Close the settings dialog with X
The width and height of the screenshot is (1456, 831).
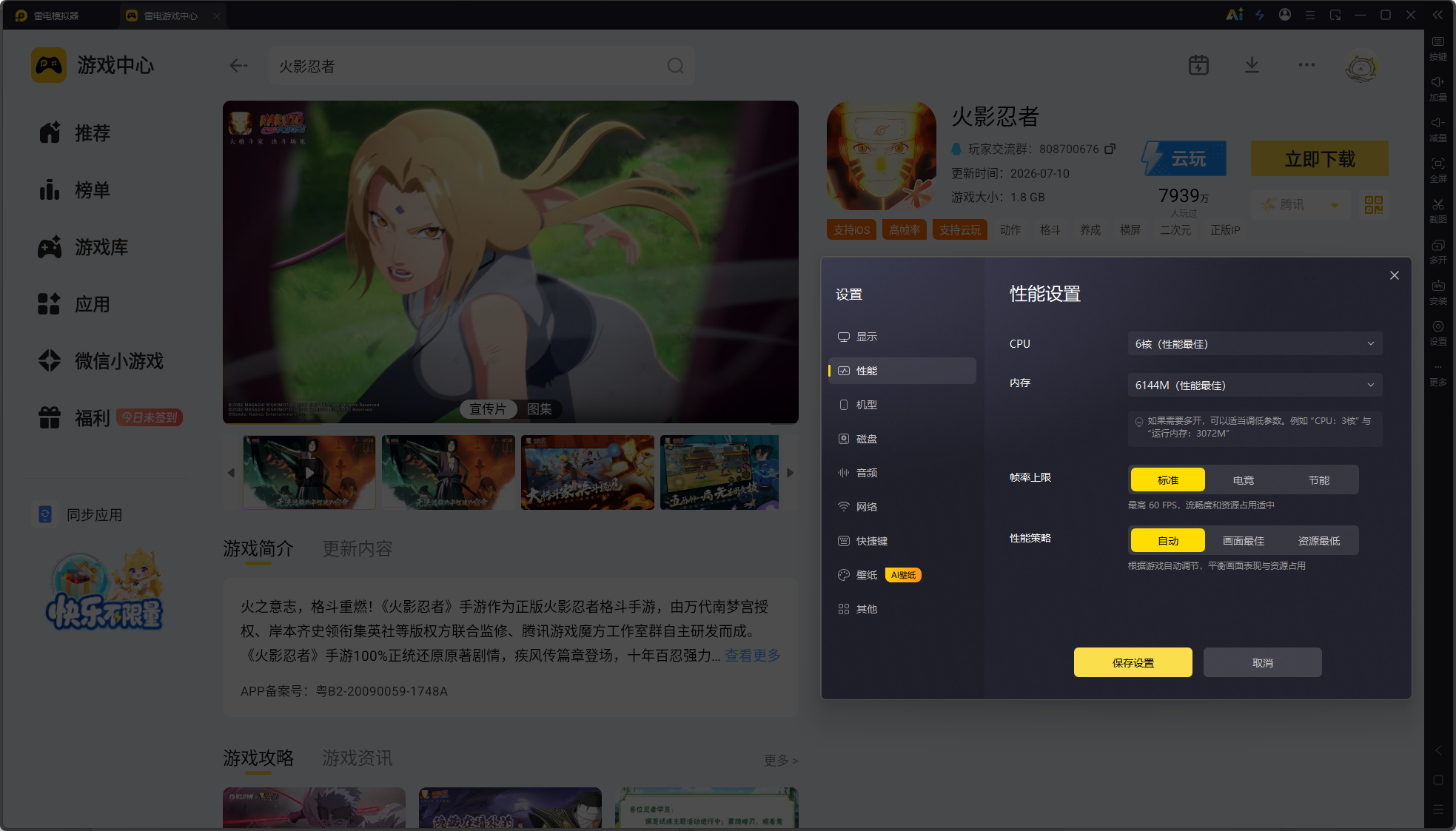(x=1394, y=275)
